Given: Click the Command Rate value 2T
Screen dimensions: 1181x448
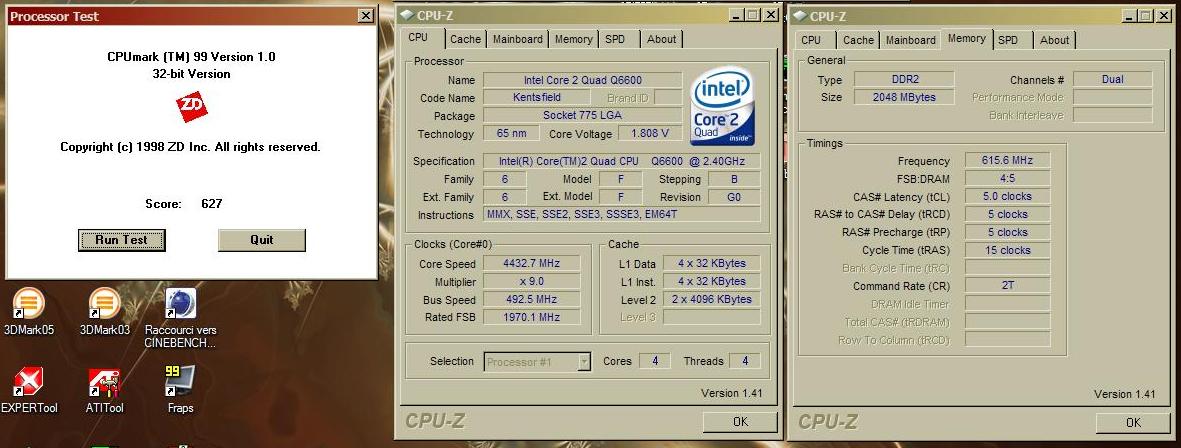Looking at the screenshot, I should (1007, 286).
